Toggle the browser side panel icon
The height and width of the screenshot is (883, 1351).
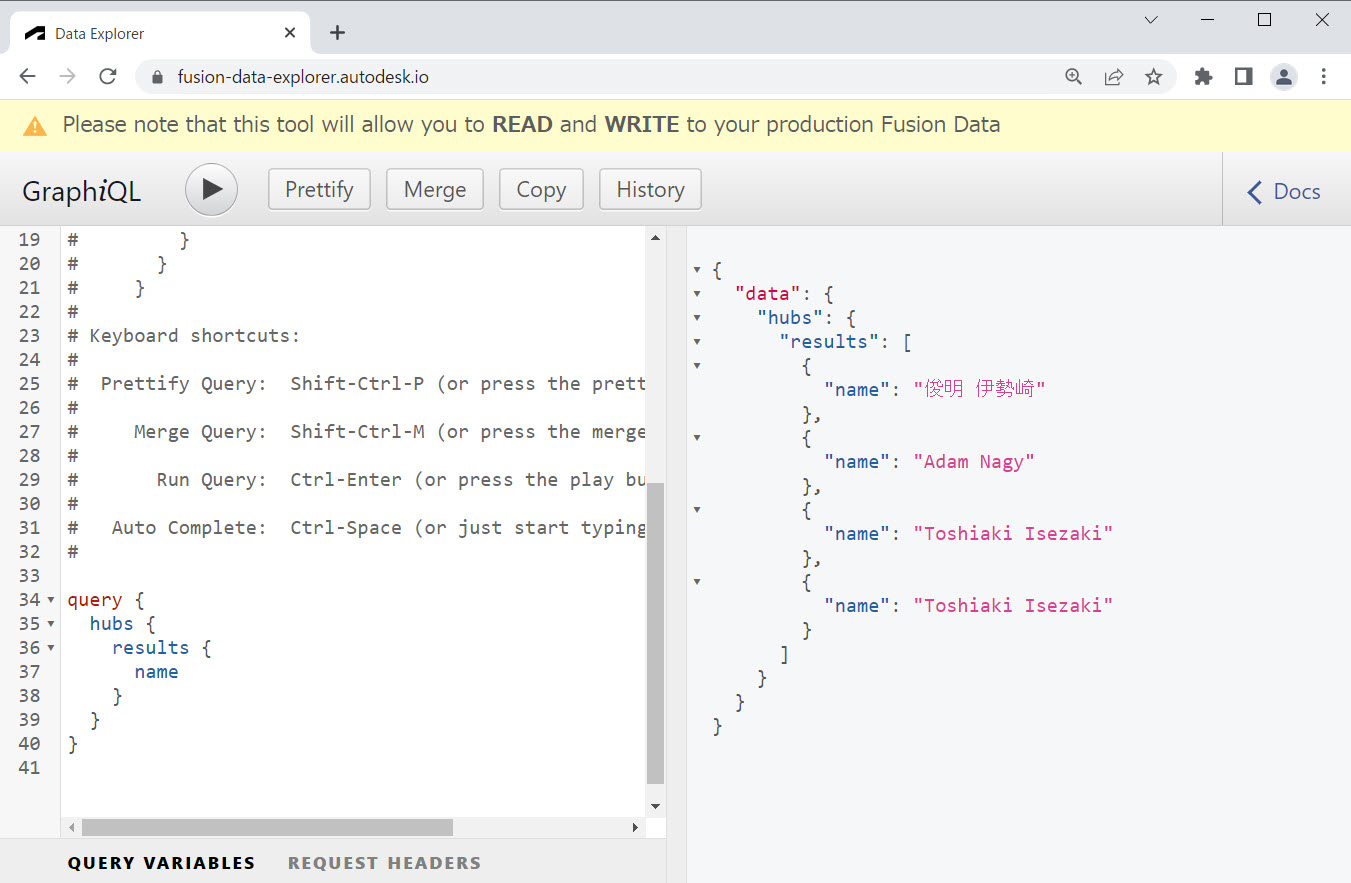pyautogui.click(x=1244, y=77)
